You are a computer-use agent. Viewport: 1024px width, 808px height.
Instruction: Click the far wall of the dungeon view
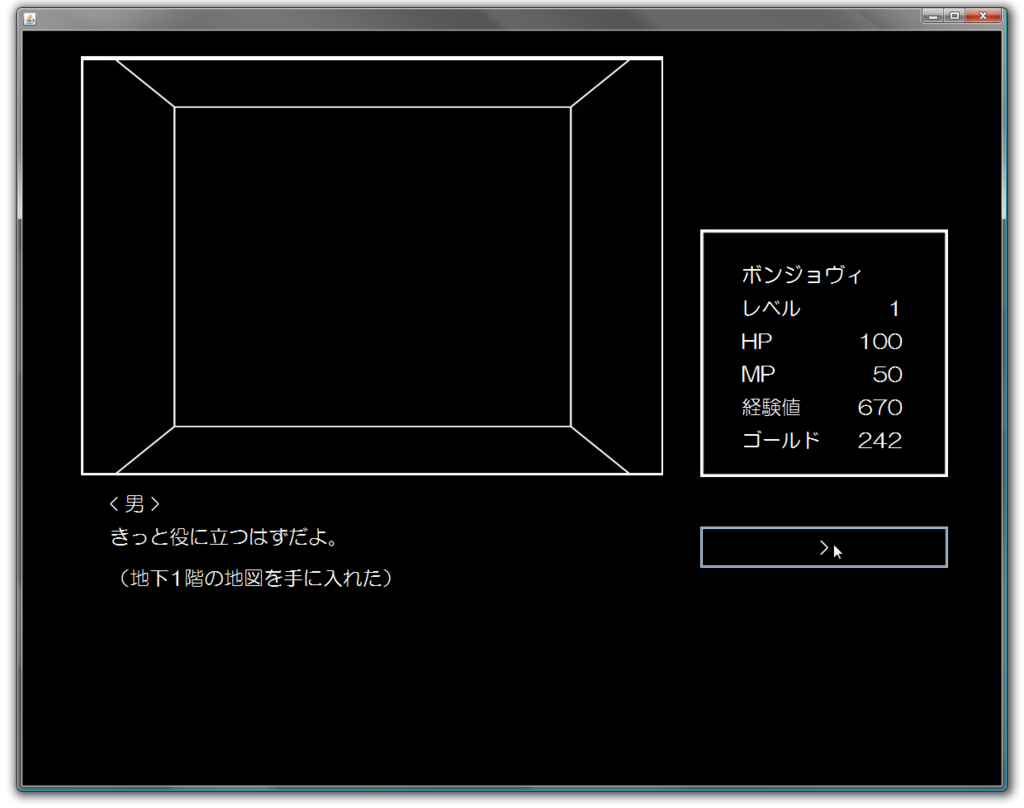pyautogui.click(x=372, y=267)
